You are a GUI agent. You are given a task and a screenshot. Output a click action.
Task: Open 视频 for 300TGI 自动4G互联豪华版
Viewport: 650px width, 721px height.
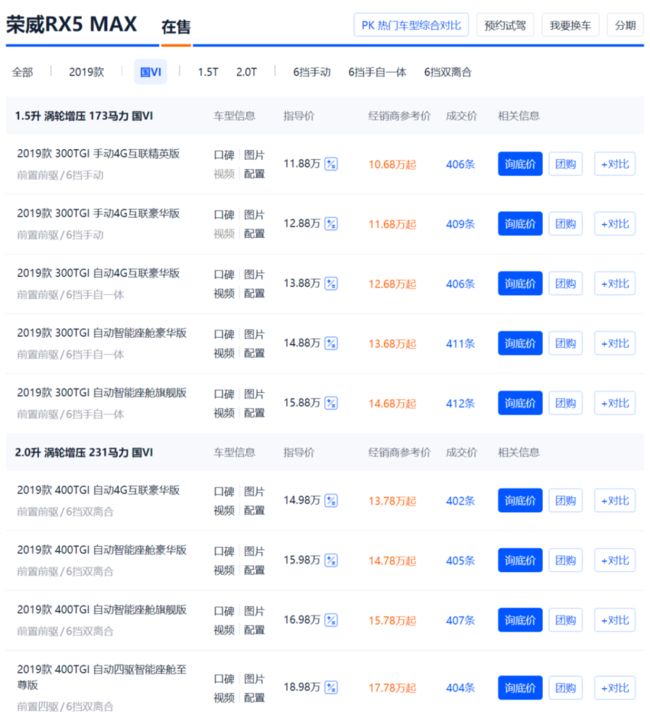coord(224,293)
